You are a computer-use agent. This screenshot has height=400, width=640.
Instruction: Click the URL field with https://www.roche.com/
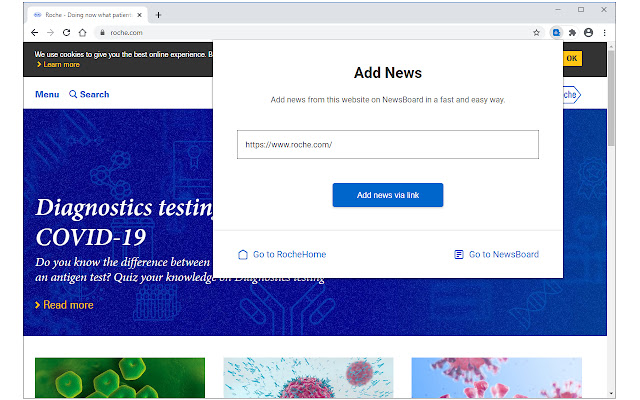point(388,144)
